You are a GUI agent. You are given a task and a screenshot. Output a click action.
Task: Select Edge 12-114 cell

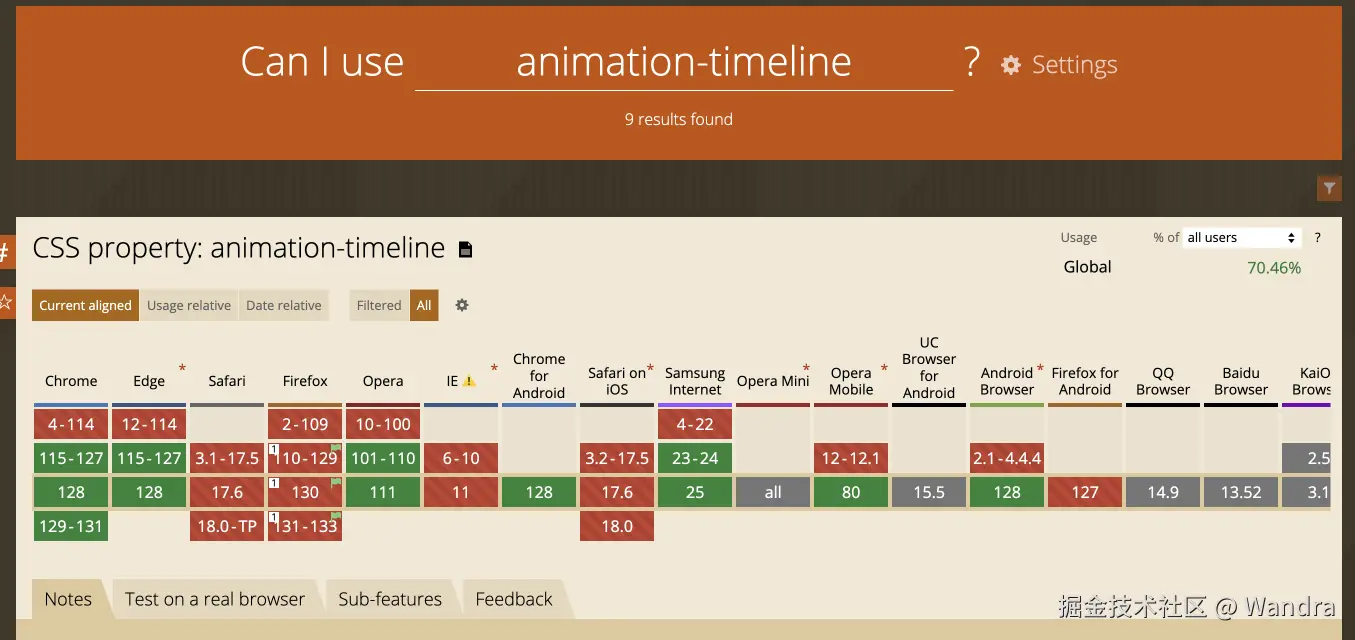[x=149, y=424]
